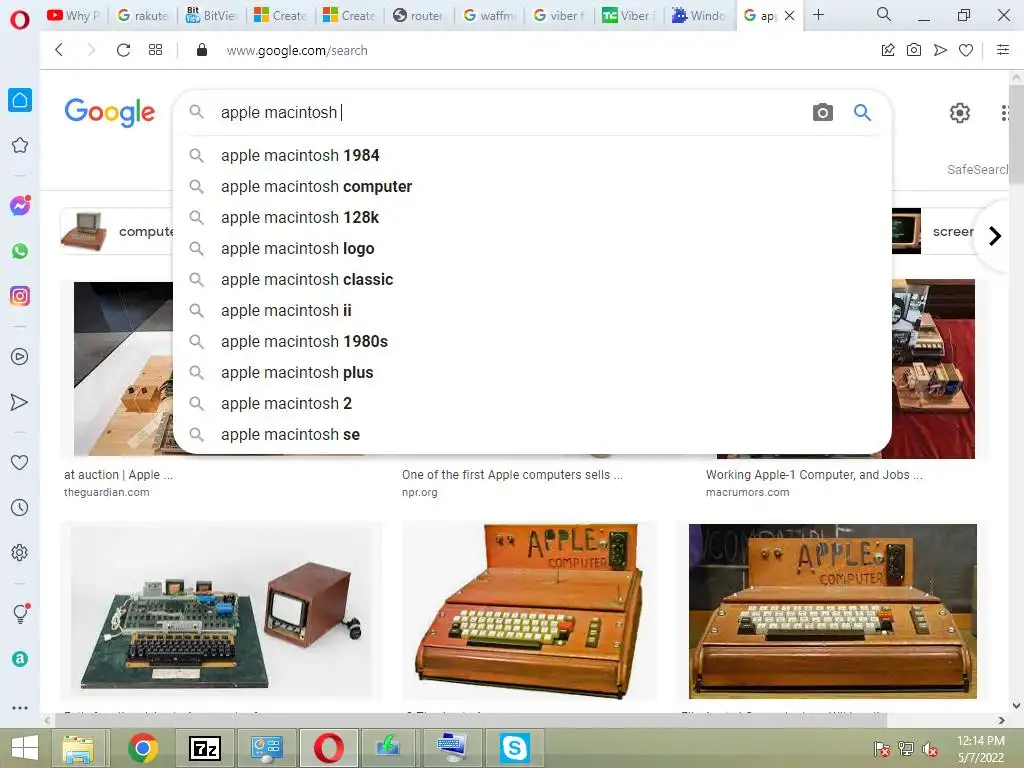Image resolution: width=1024 pixels, height=768 pixels.
Task: Open Speed Dial start page grid icon
Action: point(155,50)
